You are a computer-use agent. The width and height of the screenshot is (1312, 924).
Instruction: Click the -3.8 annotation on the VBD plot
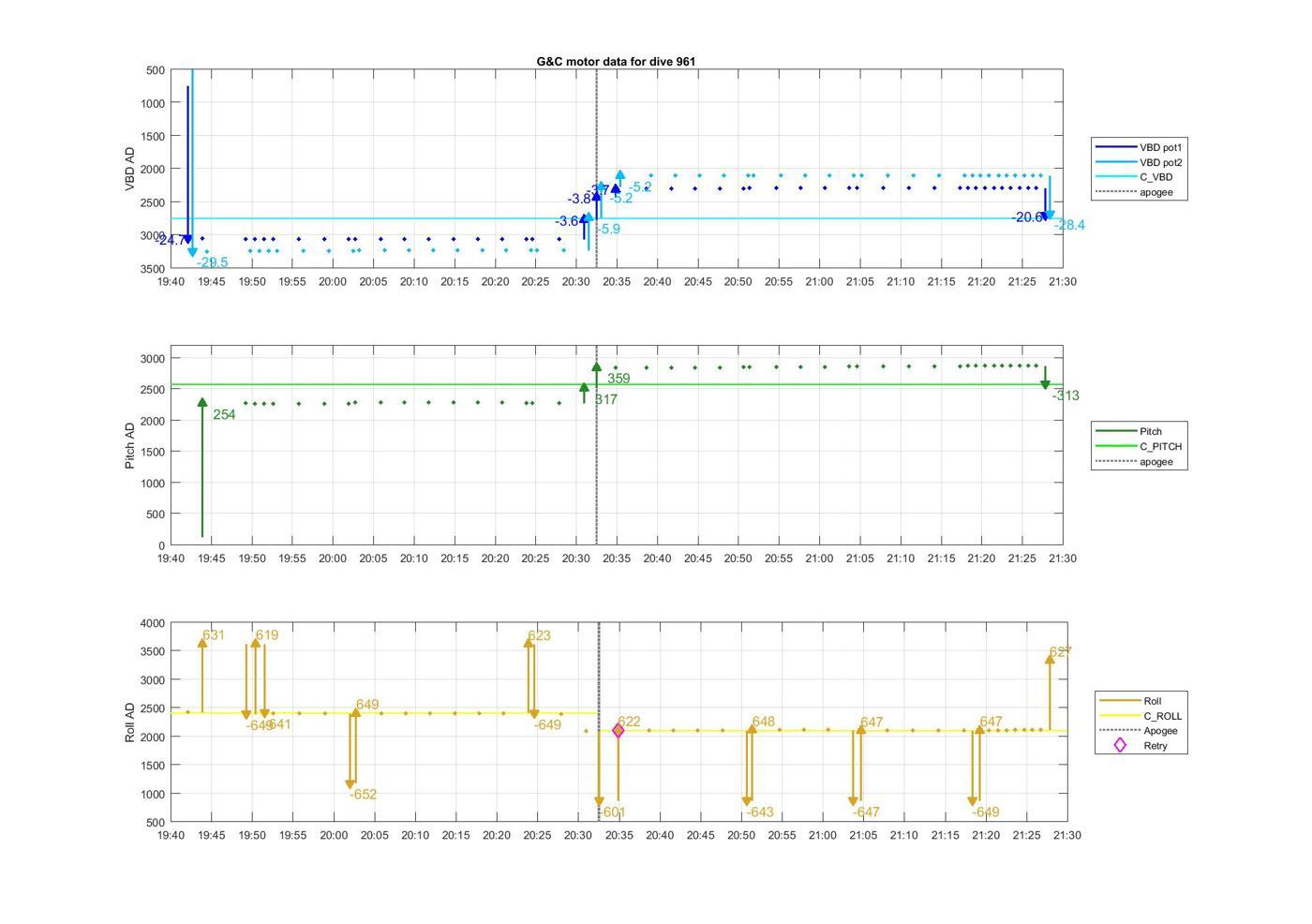coord(579,199)
